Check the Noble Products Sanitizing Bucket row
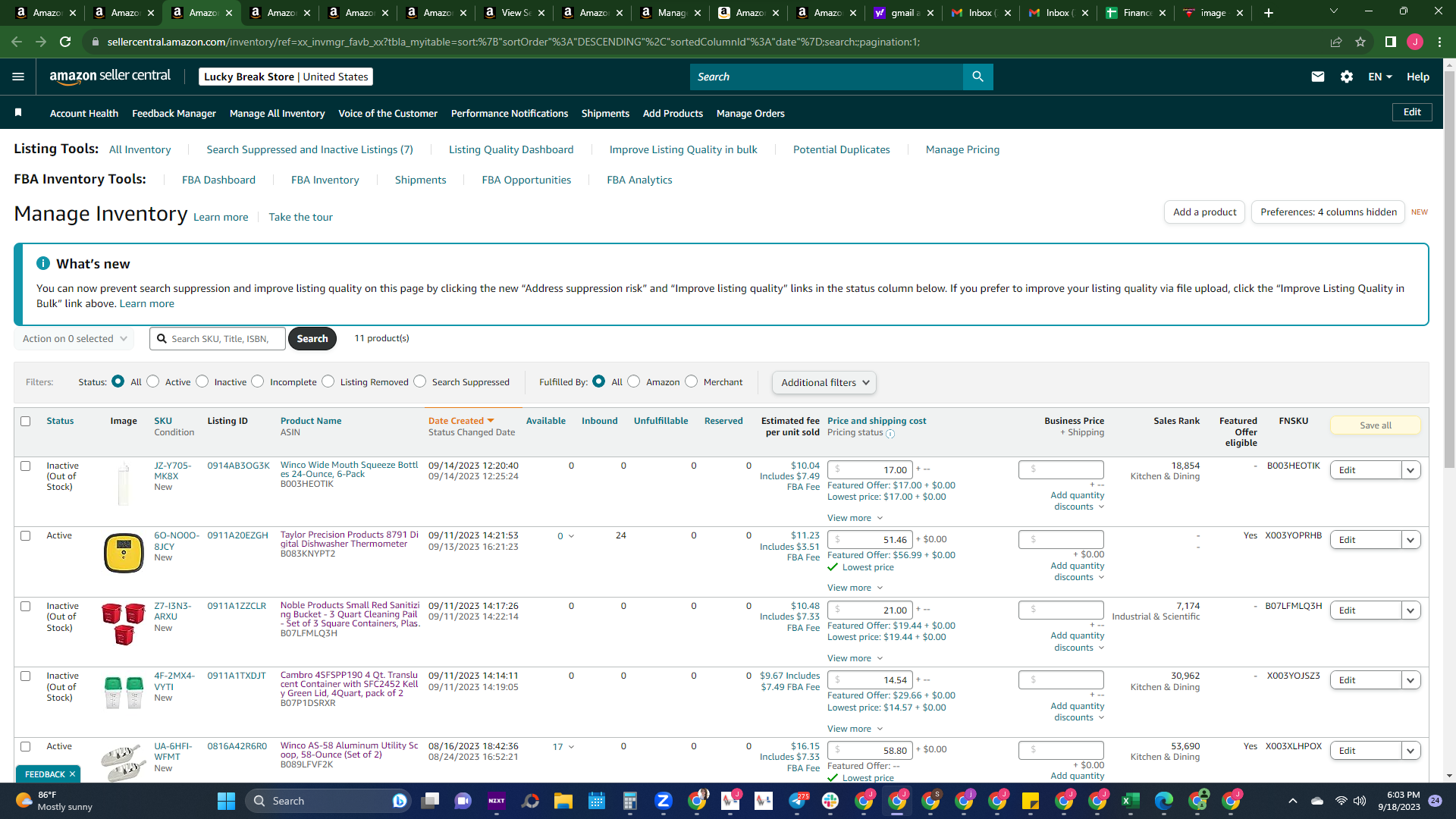Screen dimensions: 1456x819 click(x=25, y=606)
